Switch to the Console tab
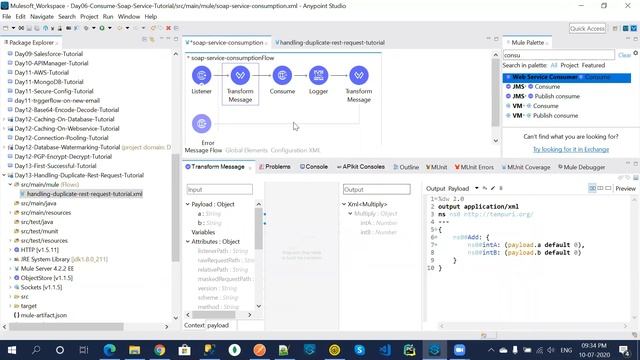 click(x=313, y=167)
